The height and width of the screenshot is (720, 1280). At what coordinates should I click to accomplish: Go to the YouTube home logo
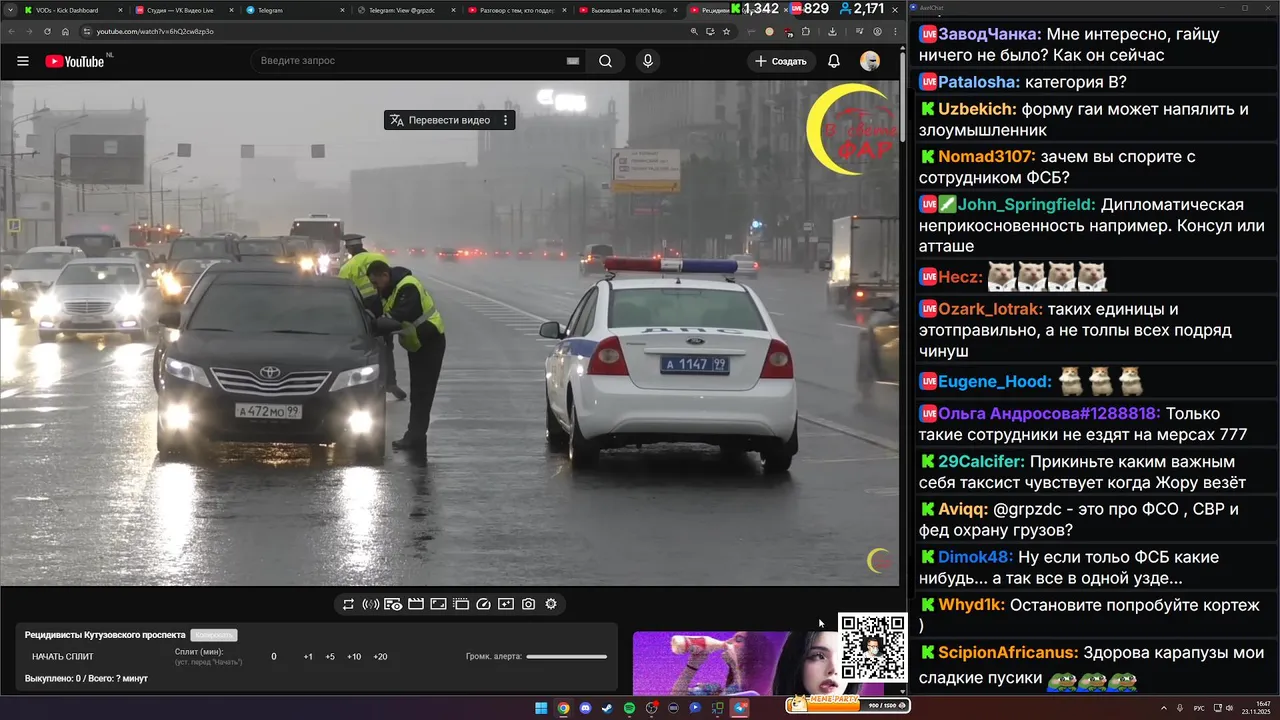pyautogui.click(x=75, y=61)
